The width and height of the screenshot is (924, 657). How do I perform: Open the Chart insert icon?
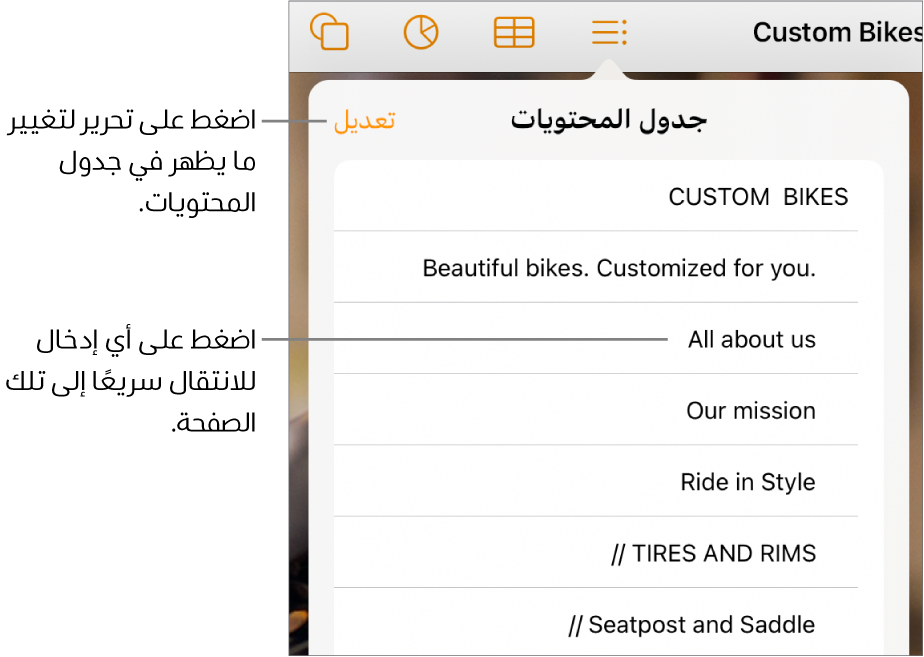click(421, 32)
